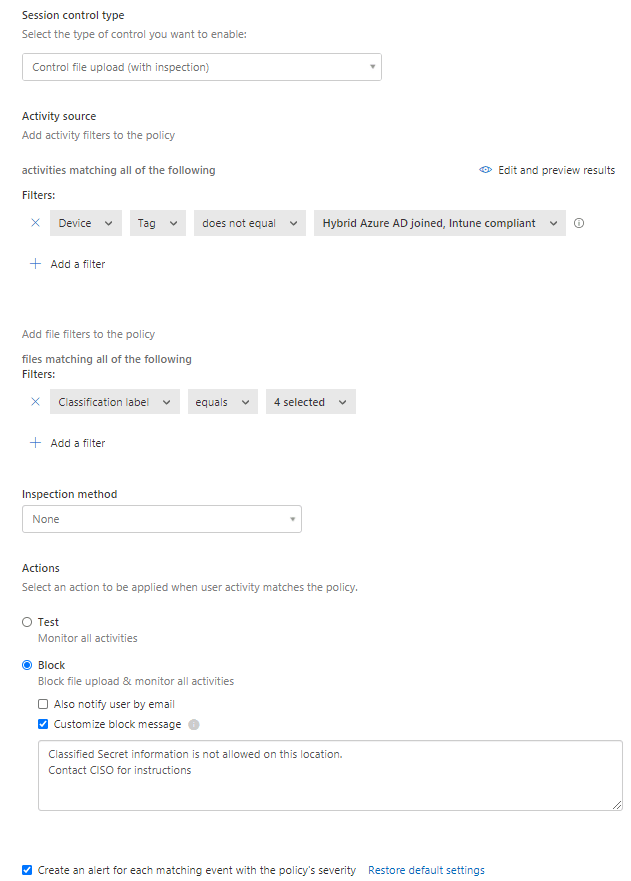
Task: Click the info icon beside device tag filter
Action: (x=579, y=223)
